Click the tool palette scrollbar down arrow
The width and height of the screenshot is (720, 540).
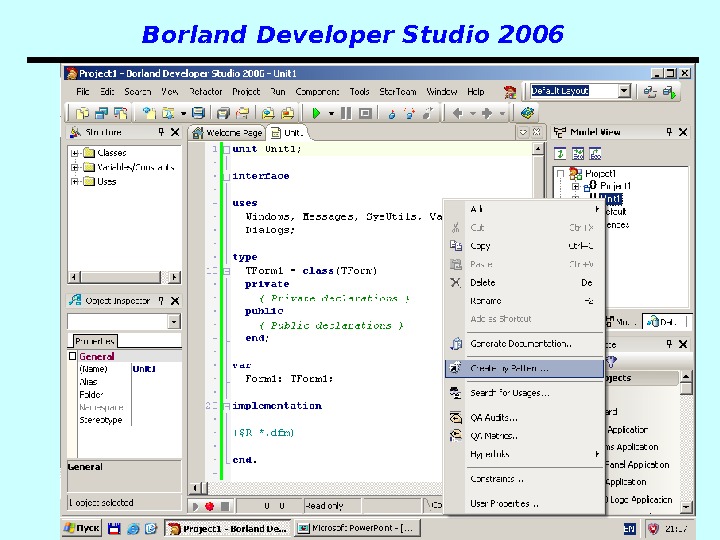686,507
